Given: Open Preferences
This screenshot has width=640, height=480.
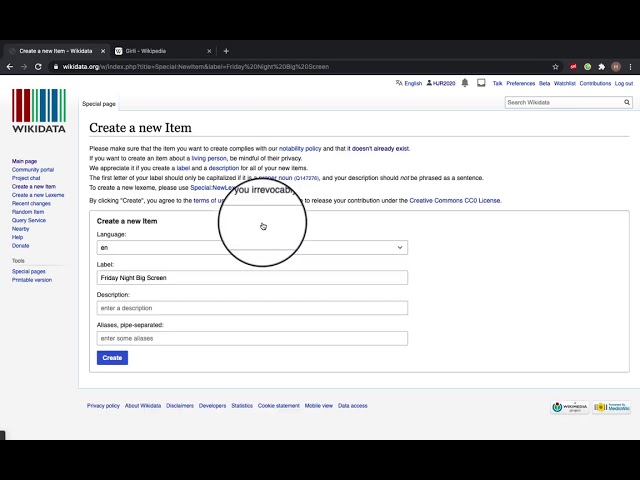Looking at the screenshot, I should [x=520, y=83].
